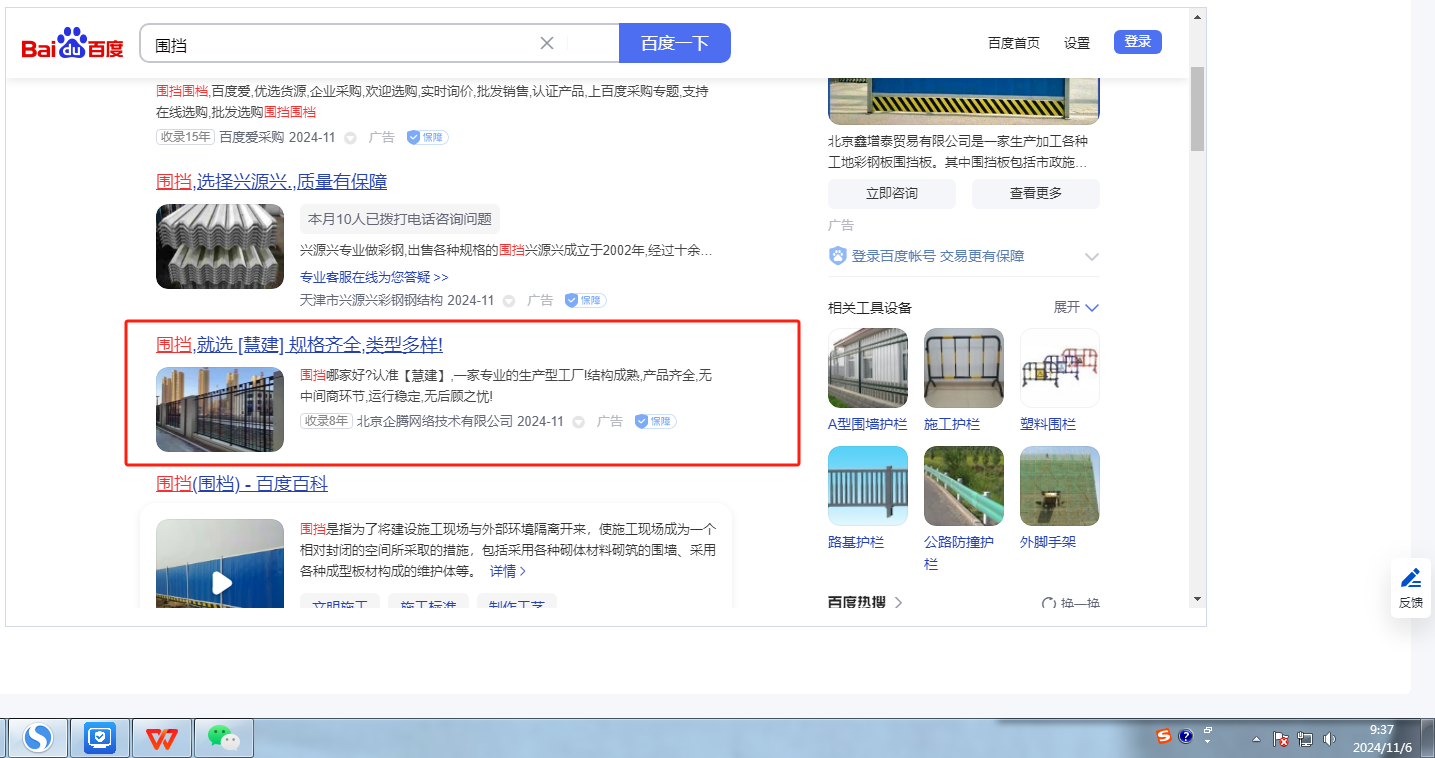
Task: Open WeChat from the taskbar
Action: tap(224, 739)
